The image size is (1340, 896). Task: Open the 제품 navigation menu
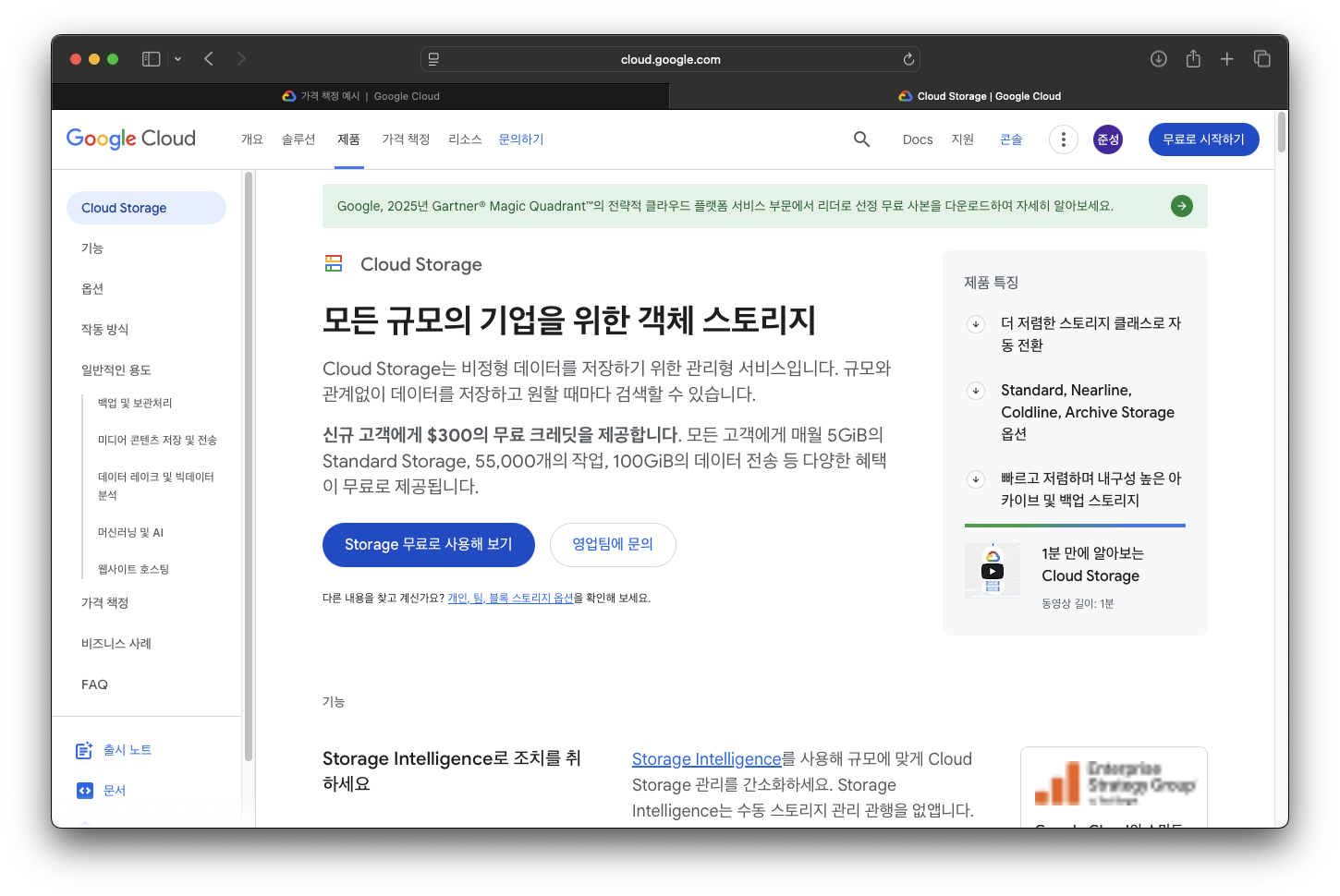point(348,139)
